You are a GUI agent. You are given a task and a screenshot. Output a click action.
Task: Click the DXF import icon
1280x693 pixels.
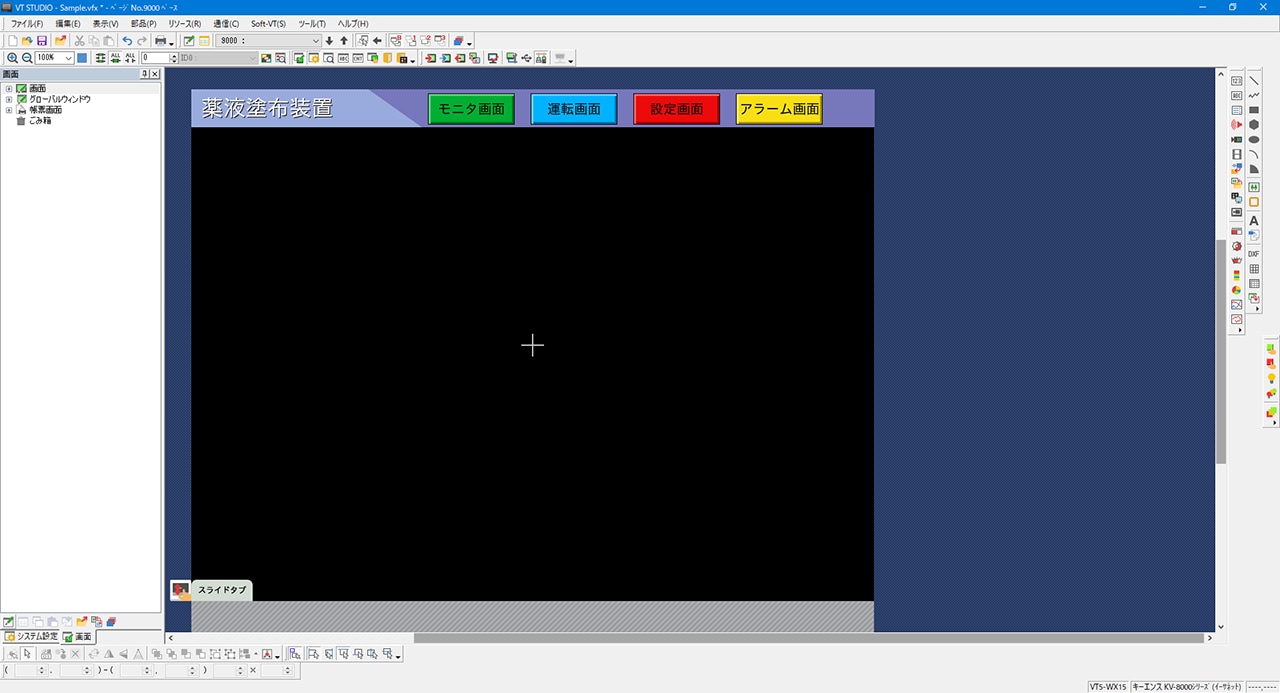(x=1254, y=254)
